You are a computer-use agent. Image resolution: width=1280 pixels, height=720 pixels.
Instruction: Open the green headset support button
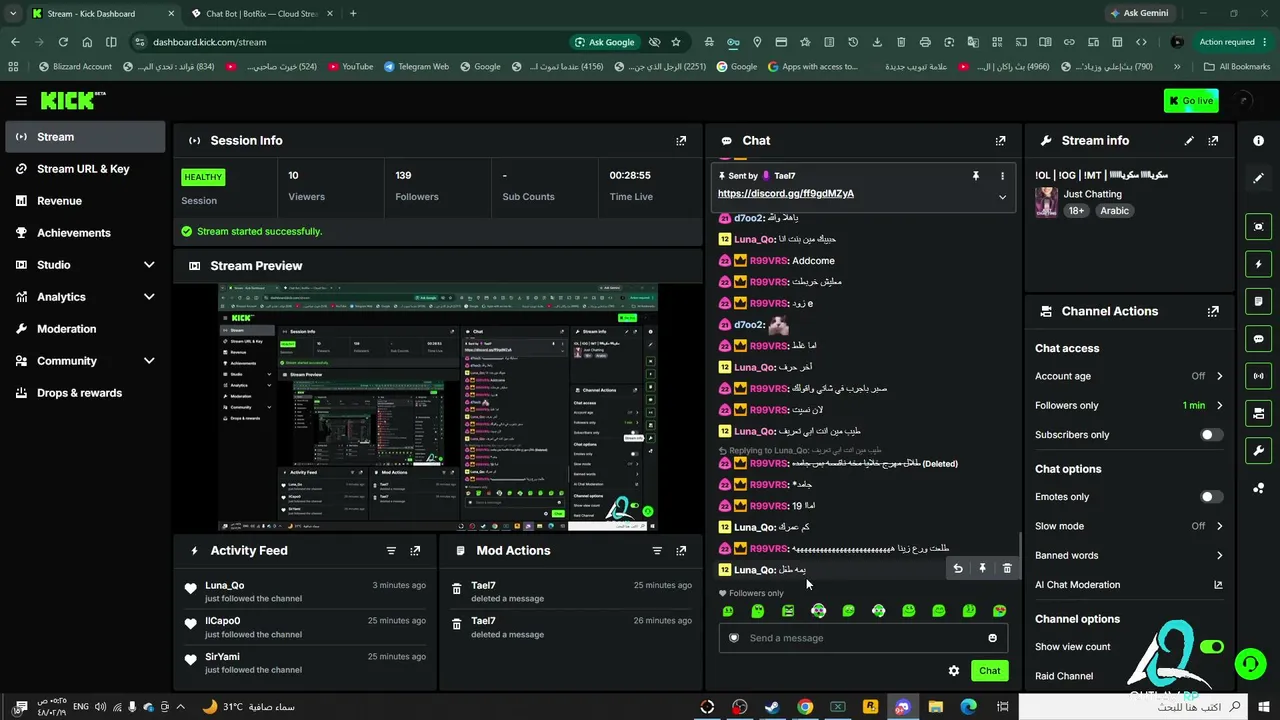[1249, 663]
